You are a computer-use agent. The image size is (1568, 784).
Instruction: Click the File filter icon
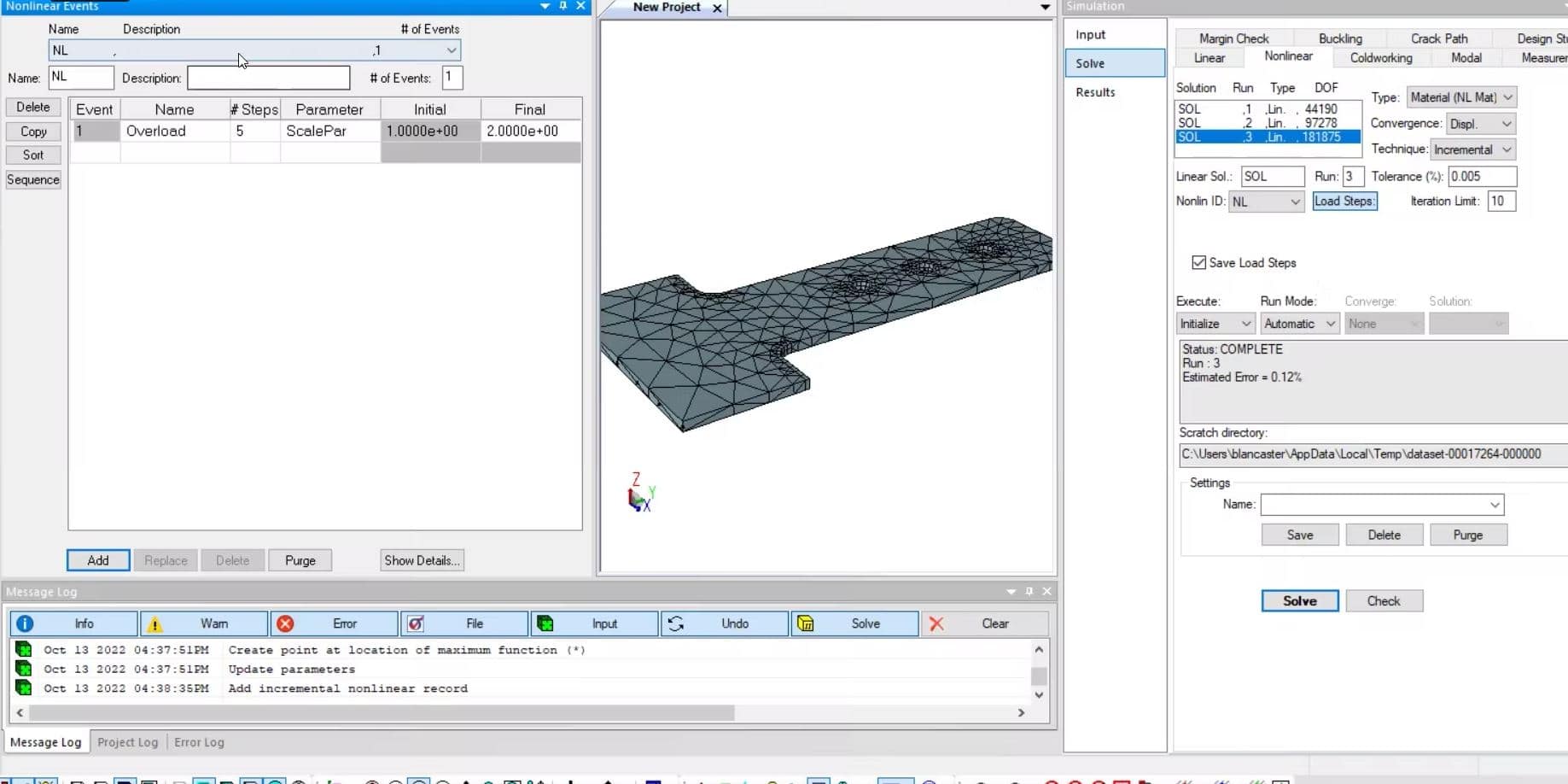(416, 623)
